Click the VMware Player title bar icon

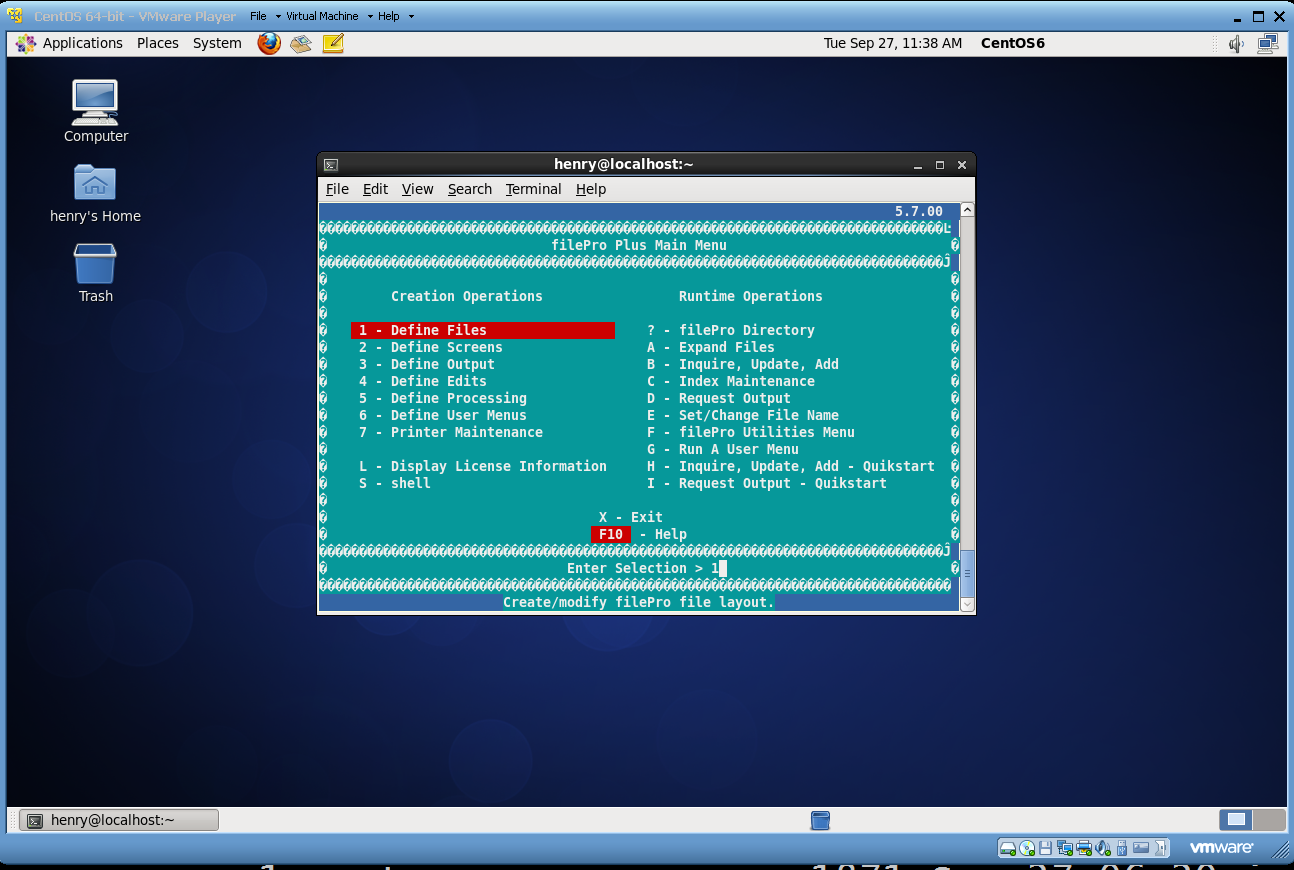pos(16,16)
